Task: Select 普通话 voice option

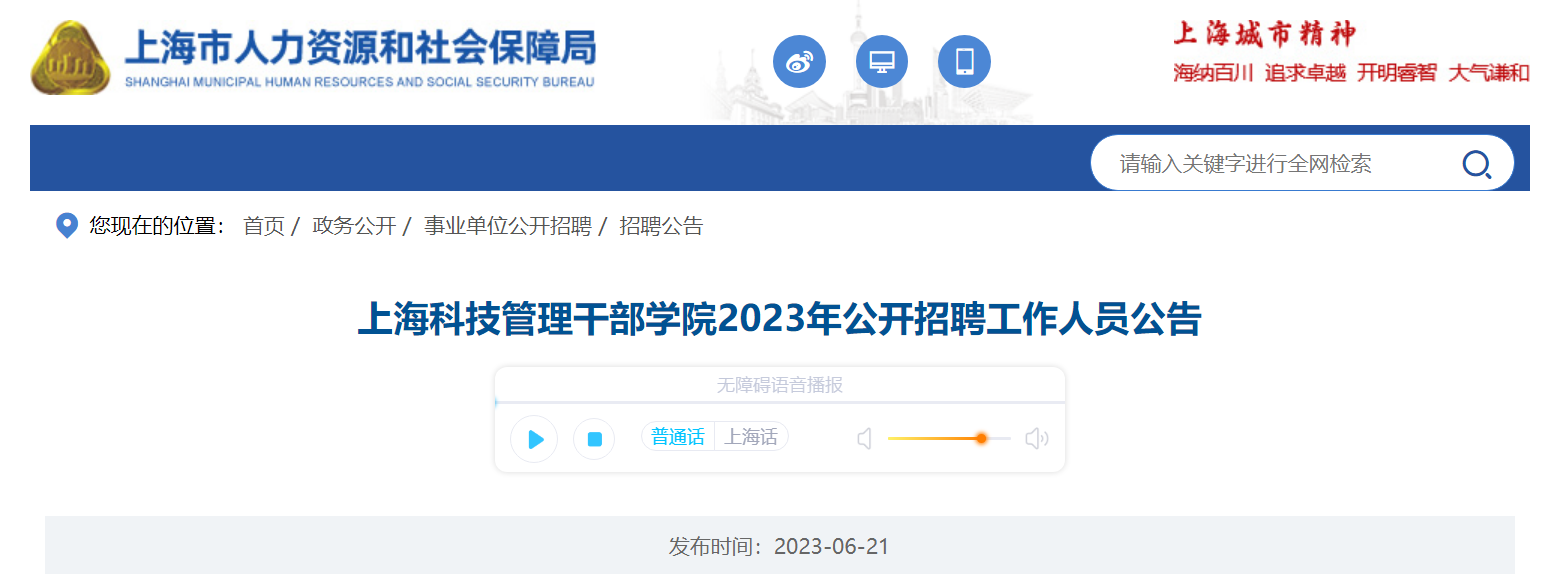Action: 678,437
